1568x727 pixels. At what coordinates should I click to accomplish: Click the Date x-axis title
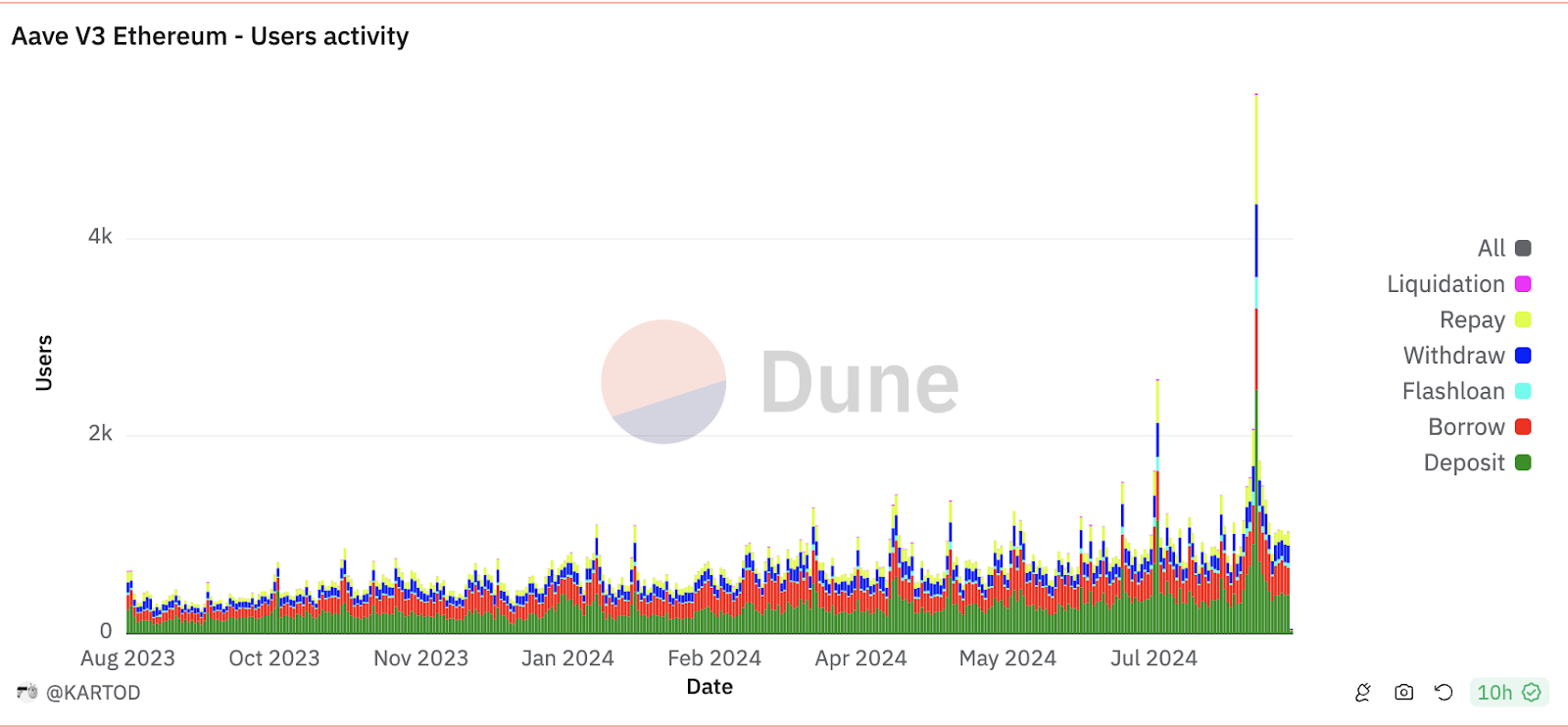(710, 687)
